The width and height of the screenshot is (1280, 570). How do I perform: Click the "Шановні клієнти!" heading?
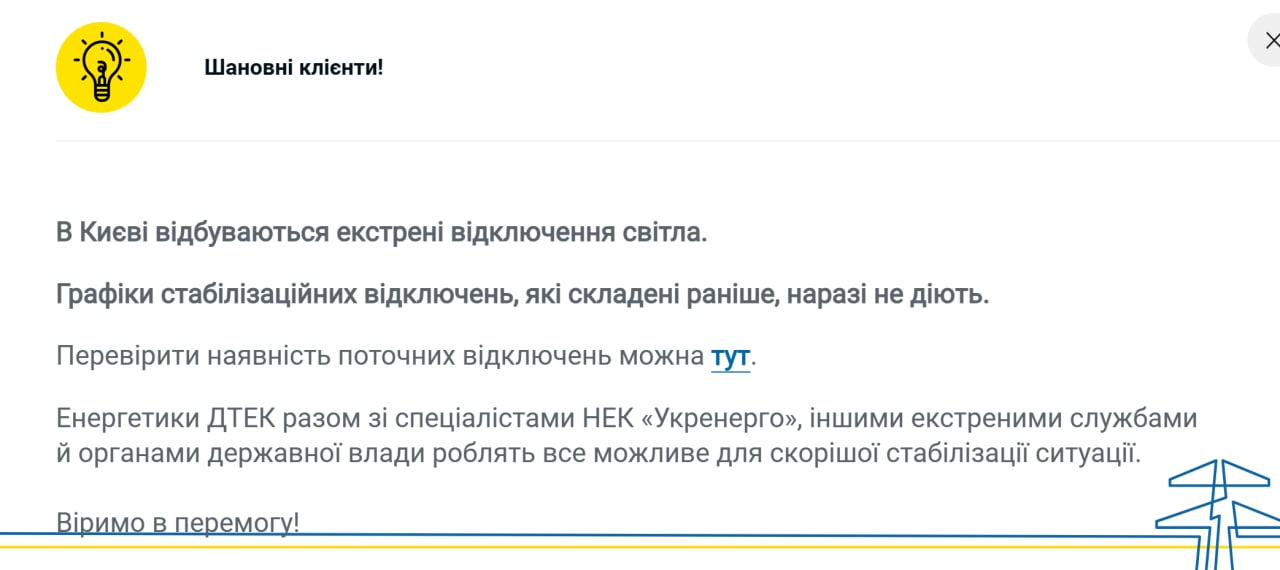click(294, 68)
